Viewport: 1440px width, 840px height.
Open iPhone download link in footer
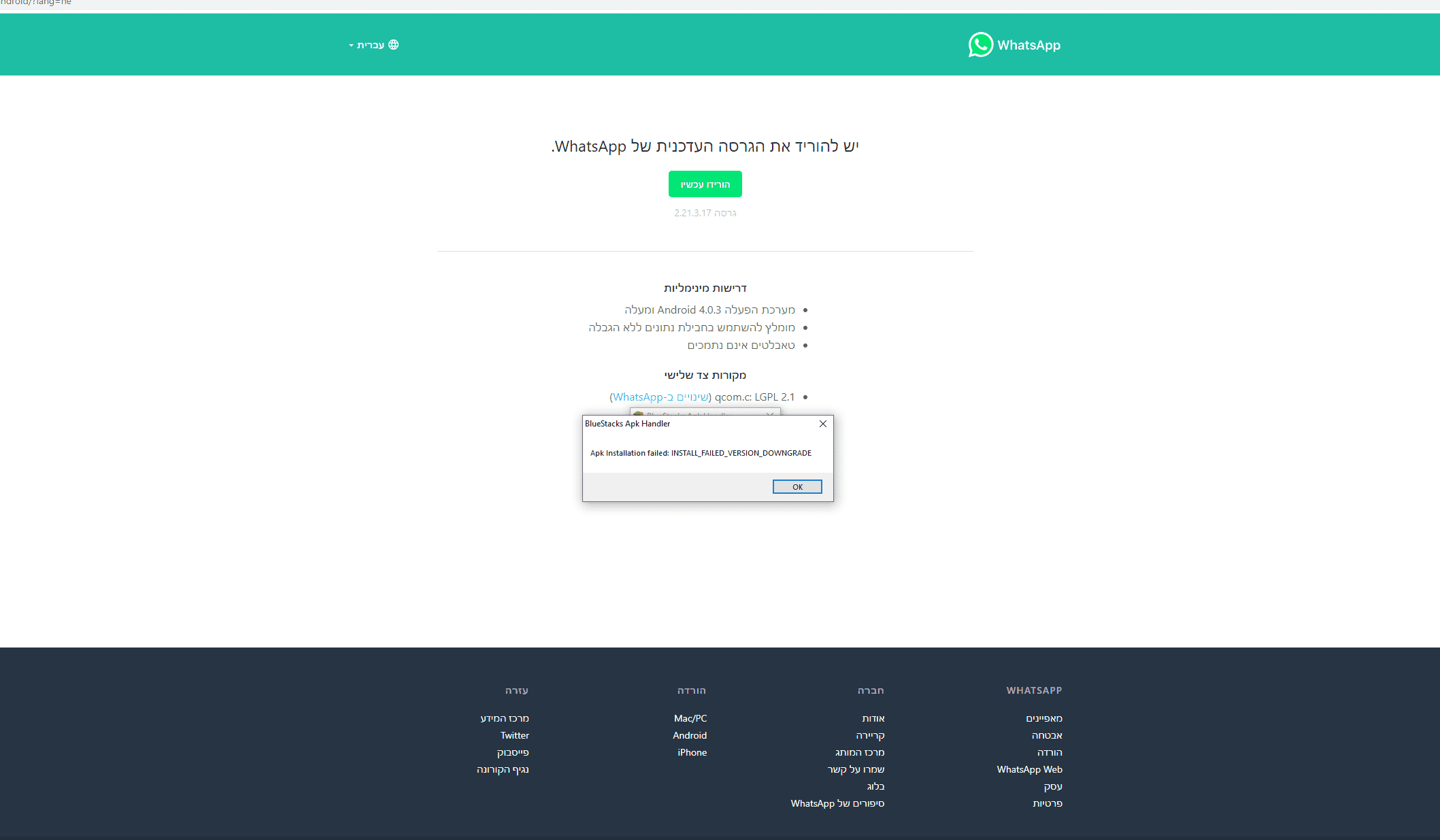pos(692,752)
